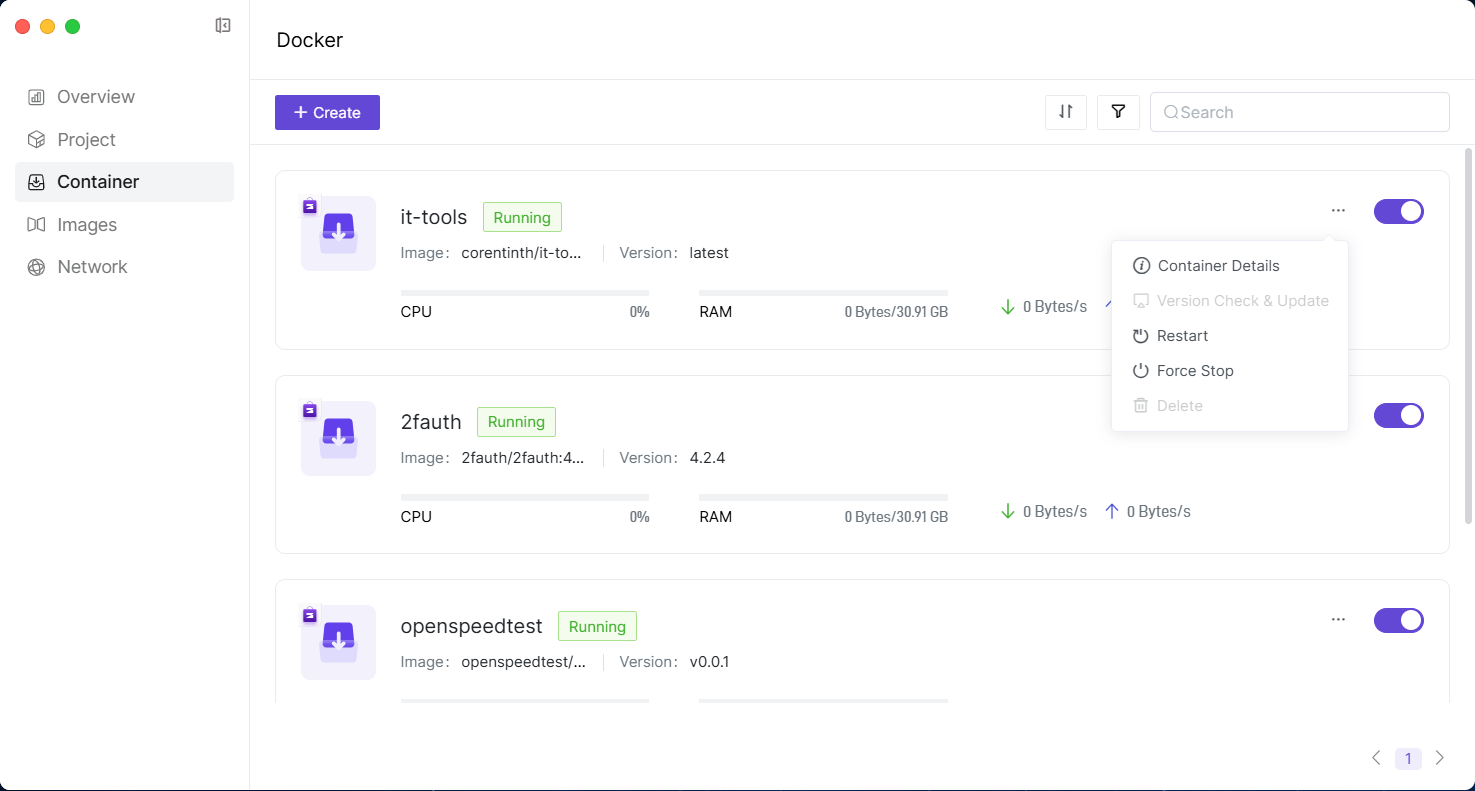The height and width of the screenshot is (791, 1475).
Task: Disable the openspeedtest container toggle
Action: pyautogui.click(x=1398, y=620)
